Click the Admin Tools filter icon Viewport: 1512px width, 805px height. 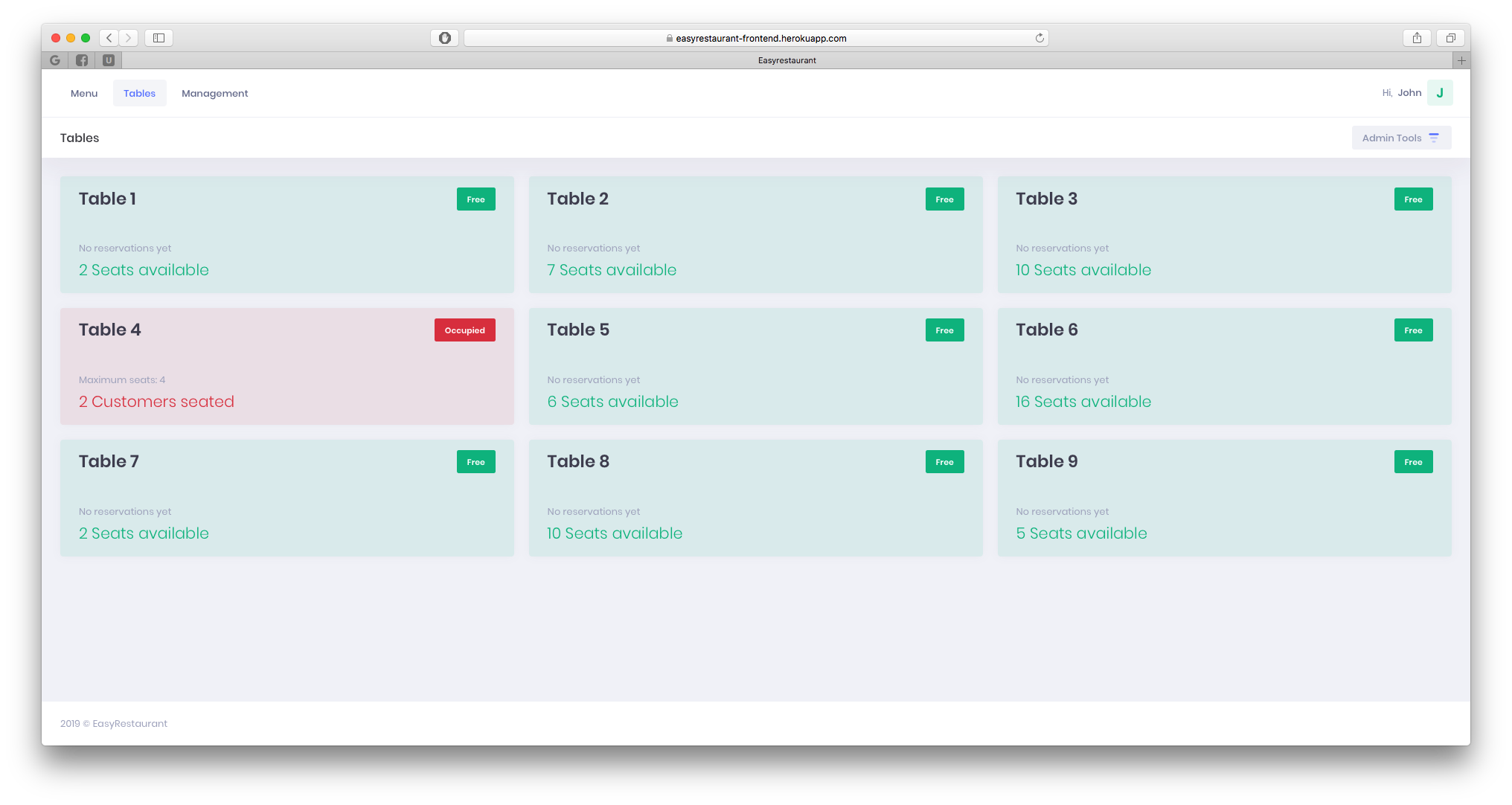click(1434, 138)
